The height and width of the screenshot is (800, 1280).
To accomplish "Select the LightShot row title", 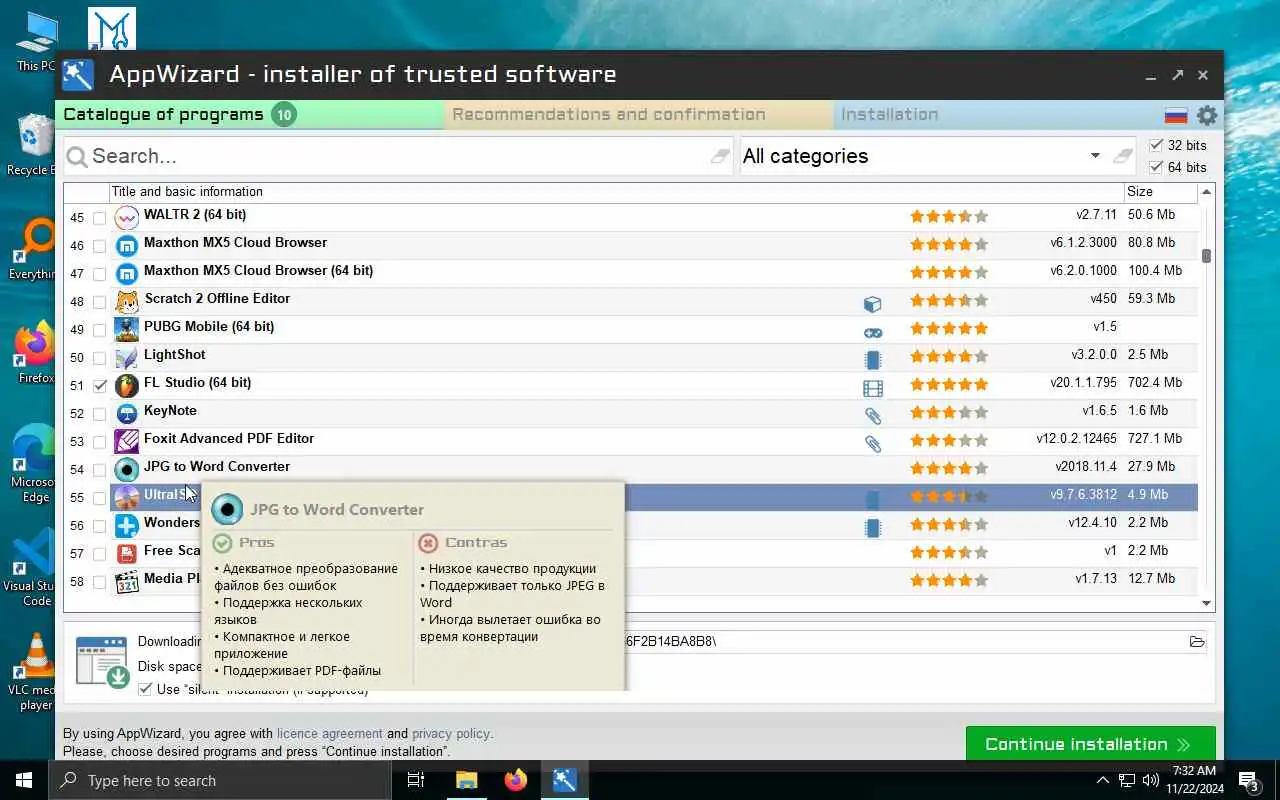I will click(175, 355).
